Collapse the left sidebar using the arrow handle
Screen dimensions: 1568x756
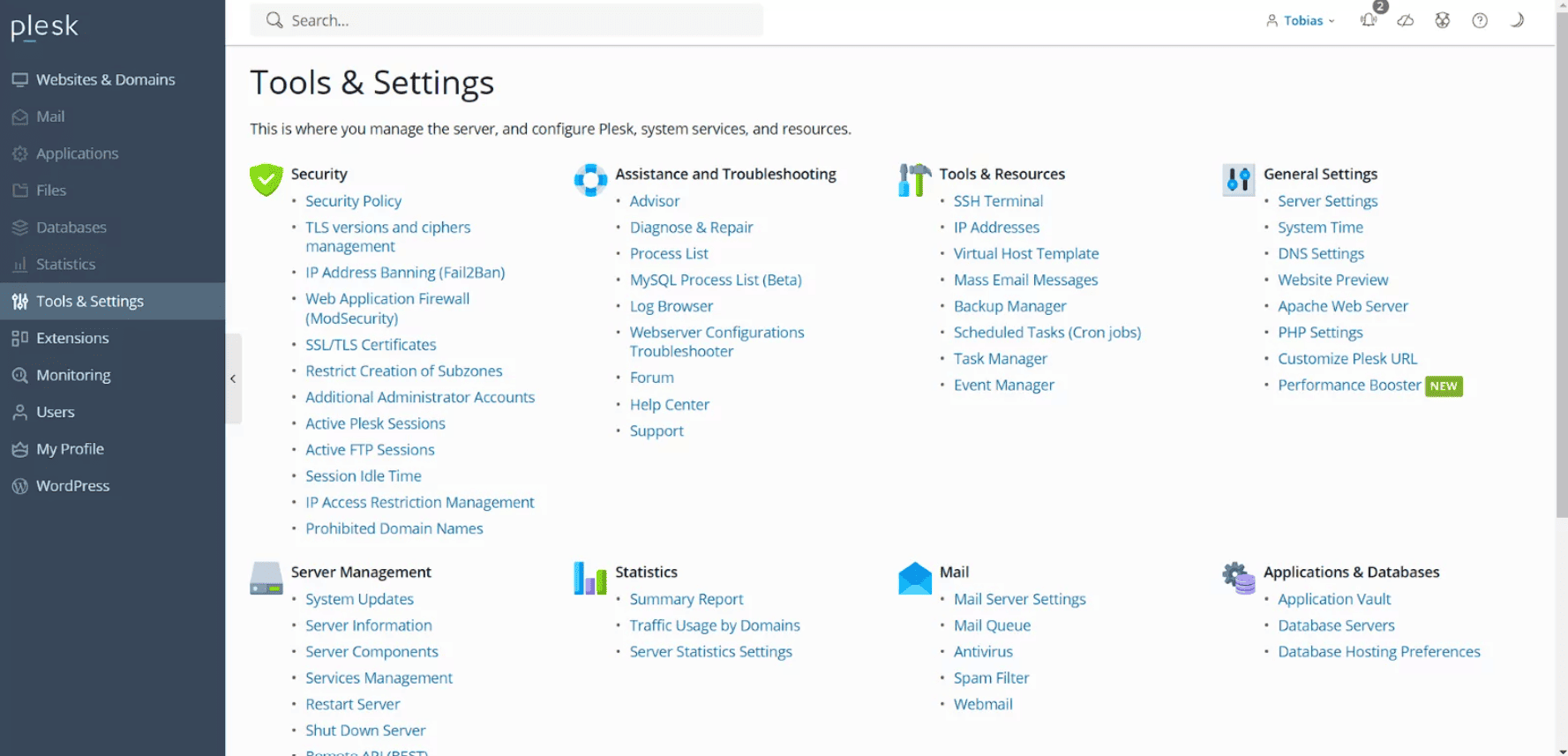tap(233, 378)
